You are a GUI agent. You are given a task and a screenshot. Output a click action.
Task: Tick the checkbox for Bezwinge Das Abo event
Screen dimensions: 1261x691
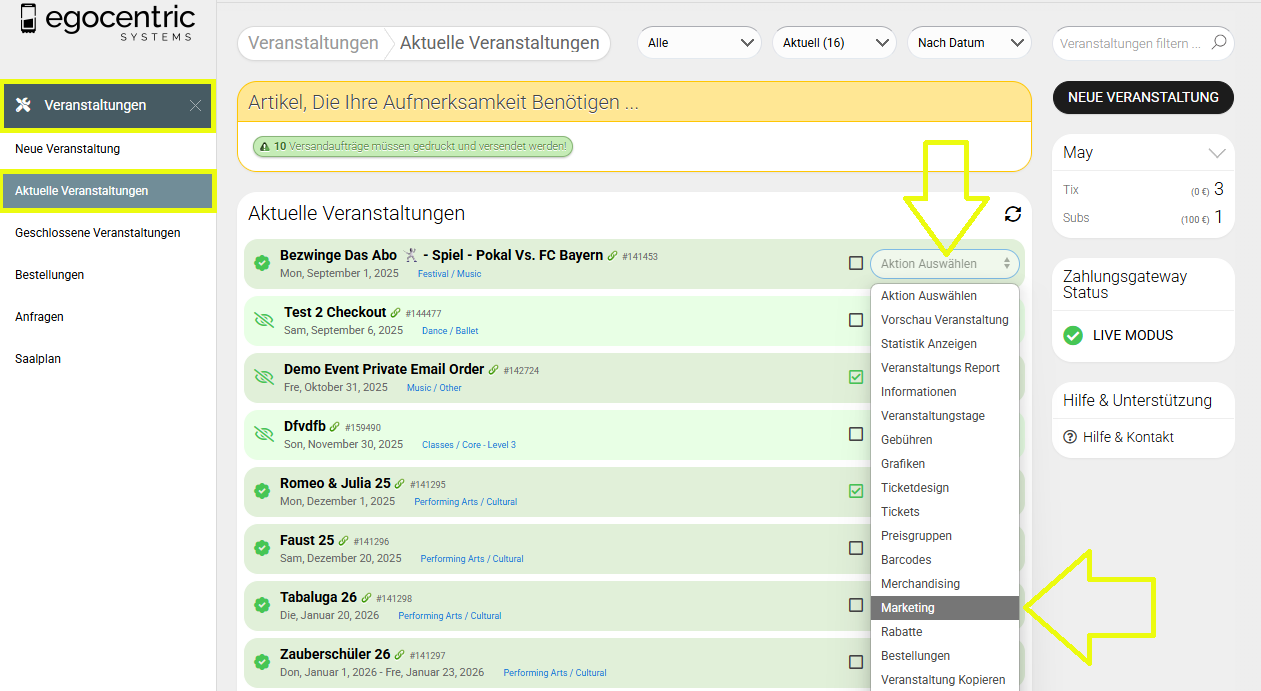tap(856, 263)
